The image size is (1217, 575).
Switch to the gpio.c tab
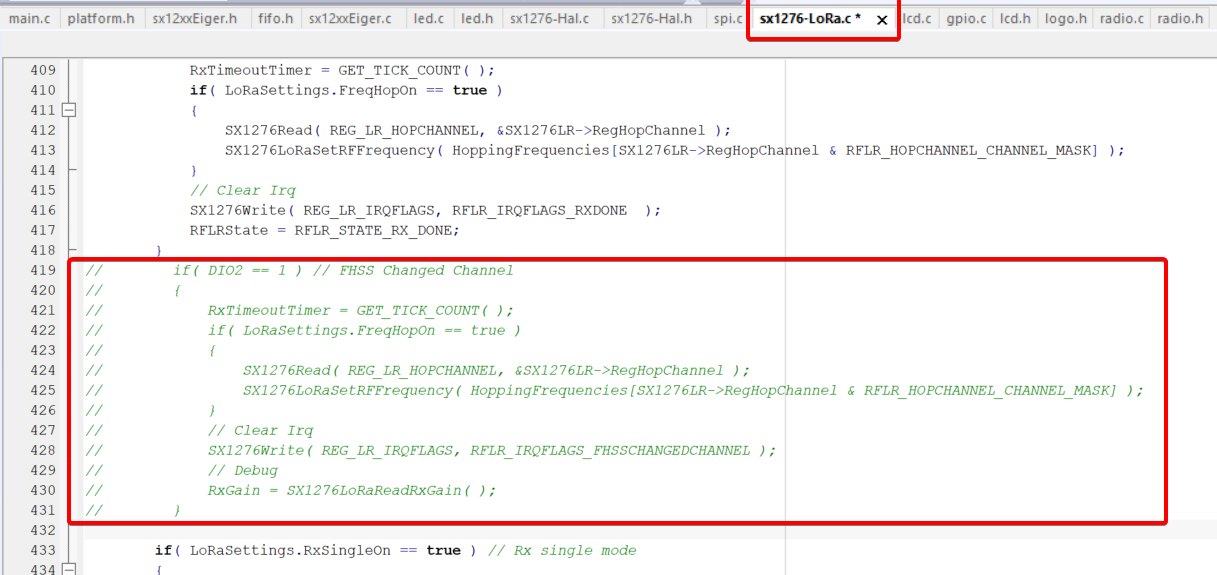pyautogui.click(x=966, y=19)
